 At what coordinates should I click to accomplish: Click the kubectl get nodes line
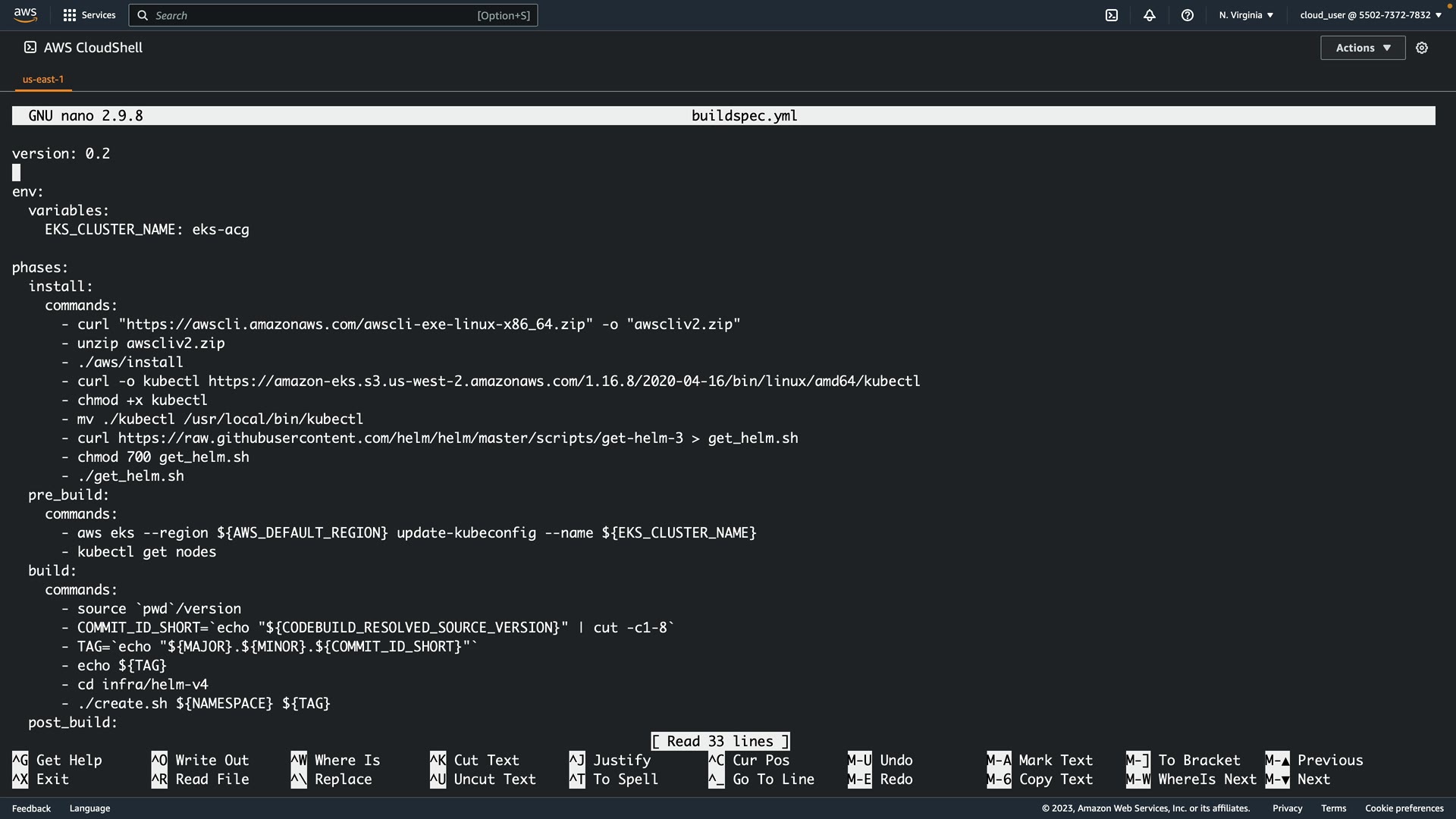click(146, 552)
